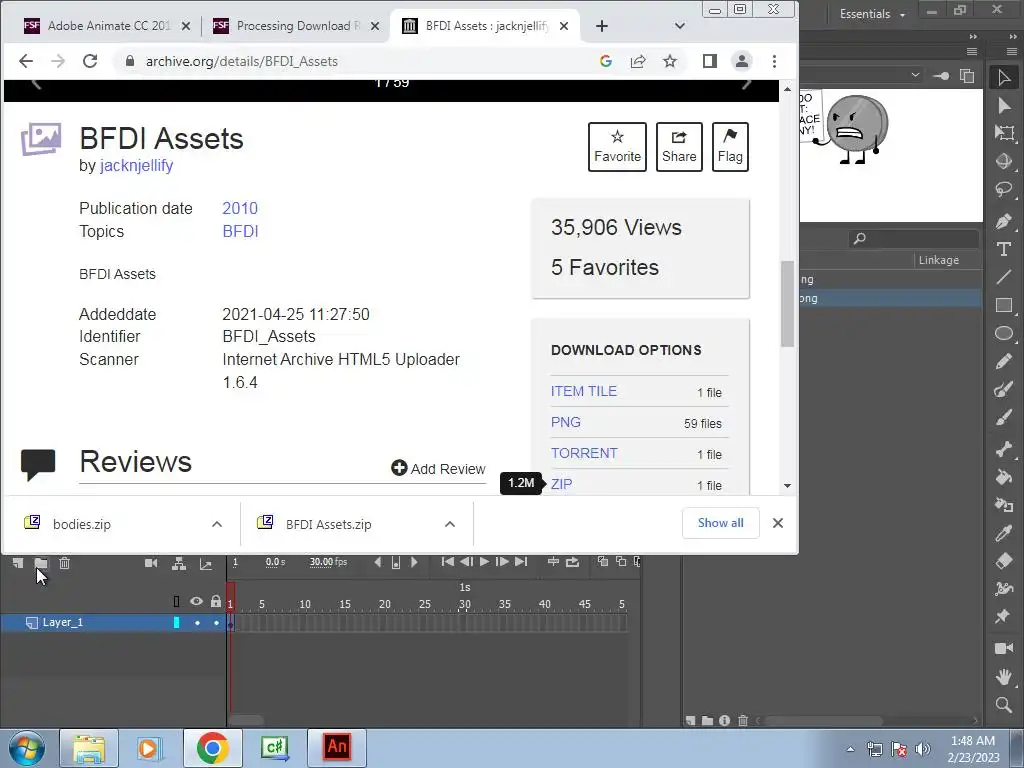This screenshot has height=768, width=1024.
Task: Delete layer with timeline trash icon
Action: click(x=65, y=563)
